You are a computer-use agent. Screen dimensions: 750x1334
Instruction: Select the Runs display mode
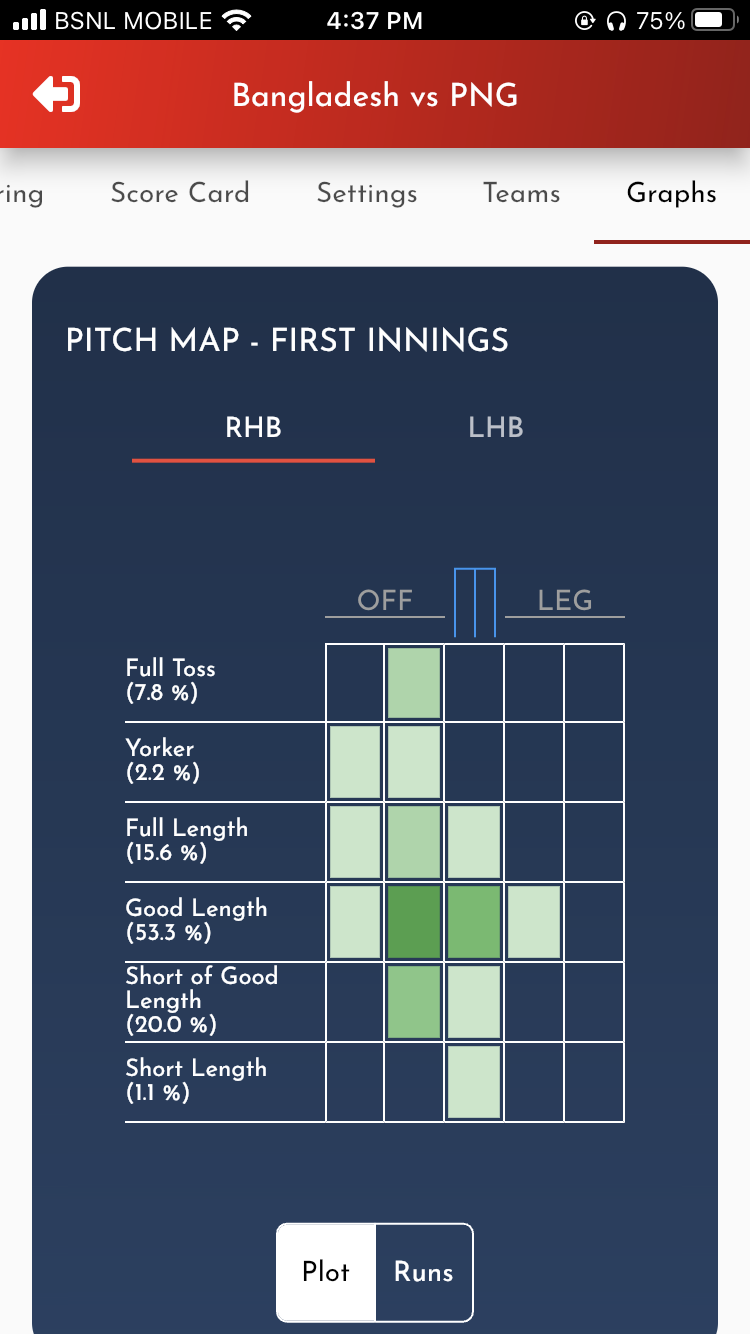coord(423,1272)
